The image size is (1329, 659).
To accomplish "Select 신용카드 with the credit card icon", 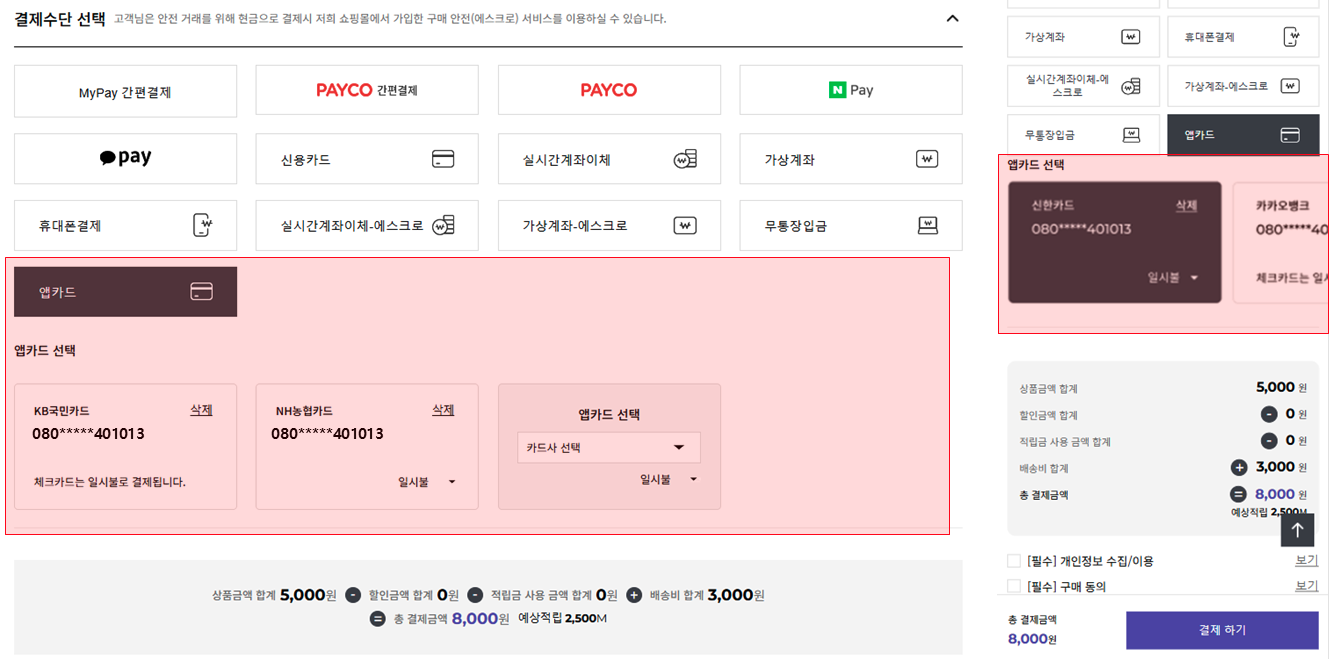I will coord(367,159).
